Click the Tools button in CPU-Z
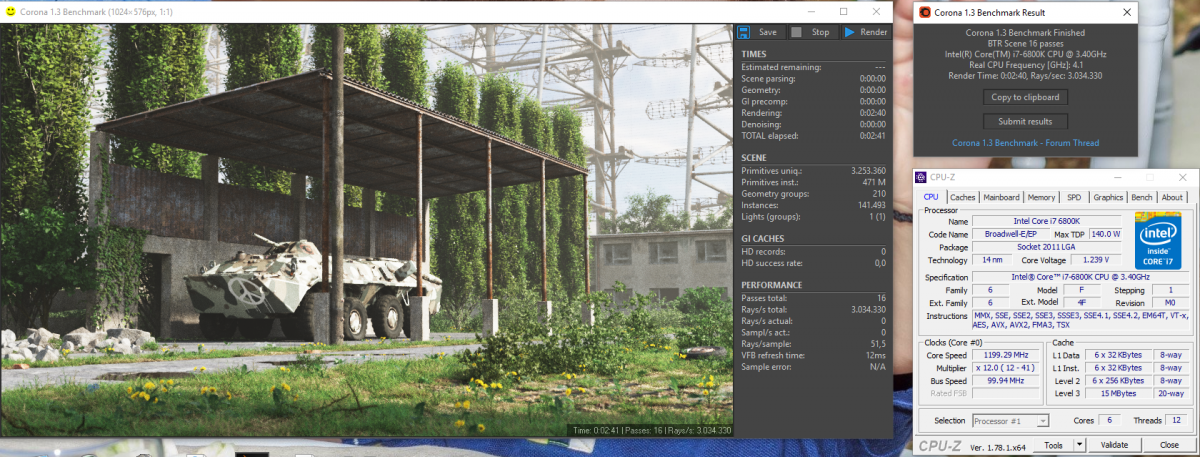The image size is (1200, 457). 1053,445
